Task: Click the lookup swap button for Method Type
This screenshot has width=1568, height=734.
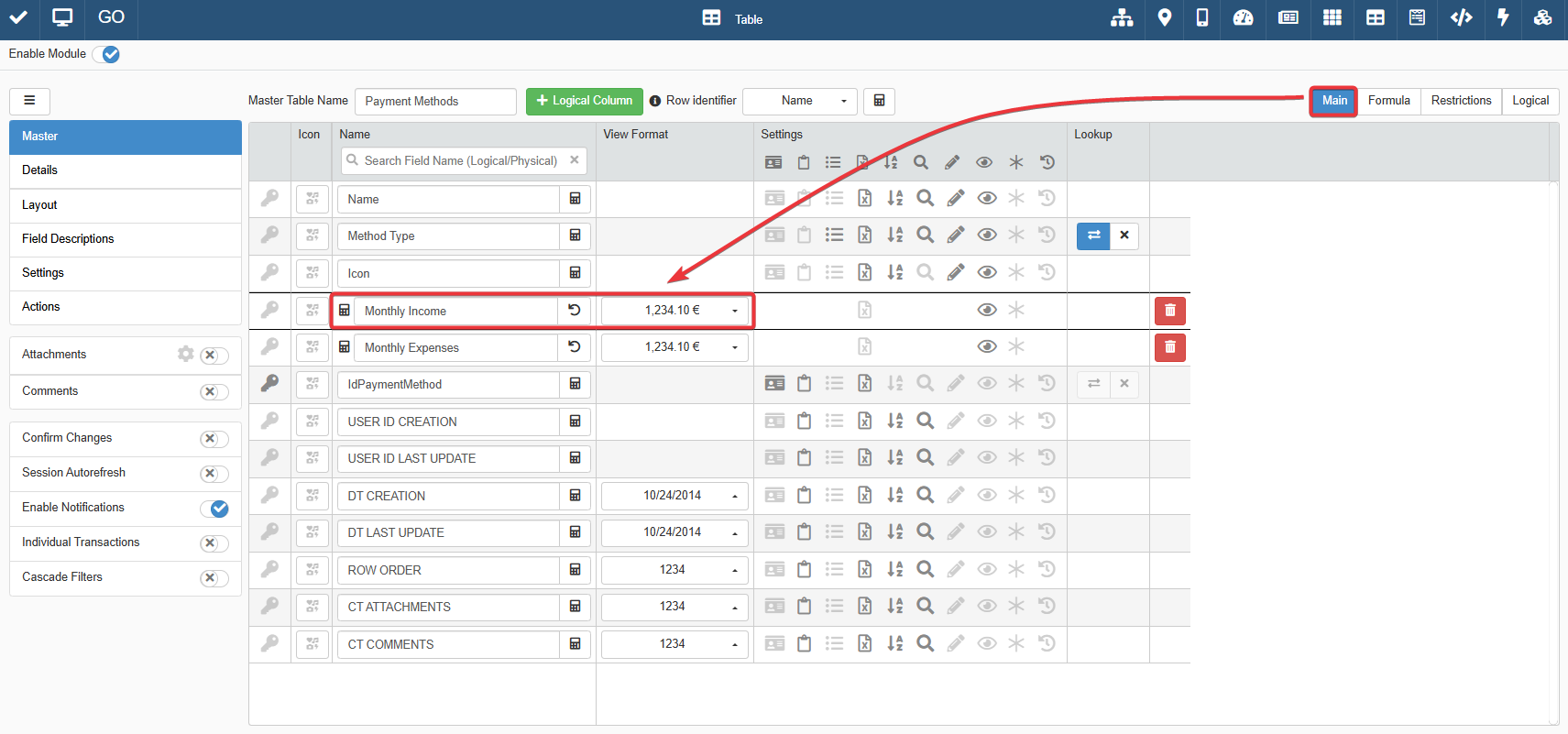Action: click(x=1093, y=236)
